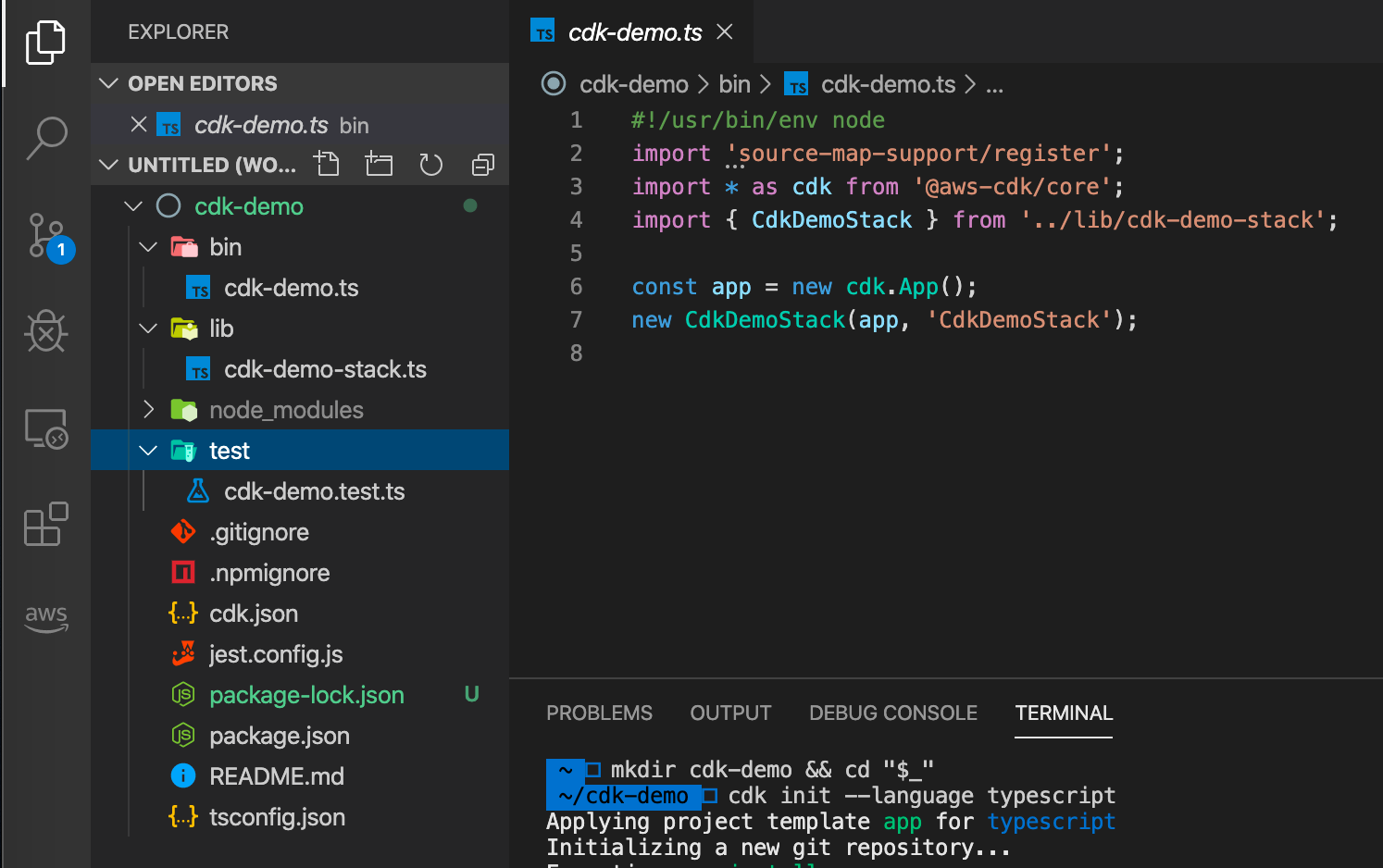Switch to the Debug Console tab
Viewport: 1383px width, 868px height.
click(893, 713)
